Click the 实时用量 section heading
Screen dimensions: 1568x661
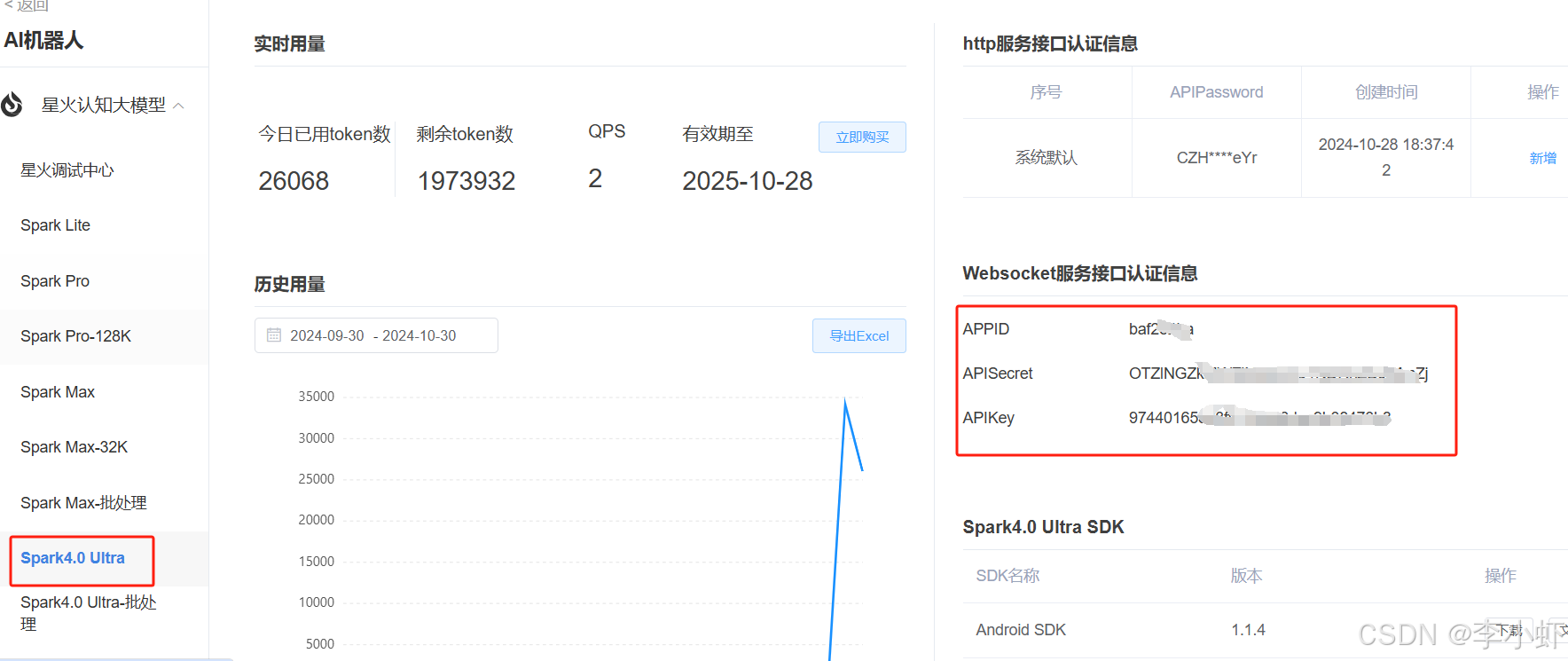click(x=289, y=43)
